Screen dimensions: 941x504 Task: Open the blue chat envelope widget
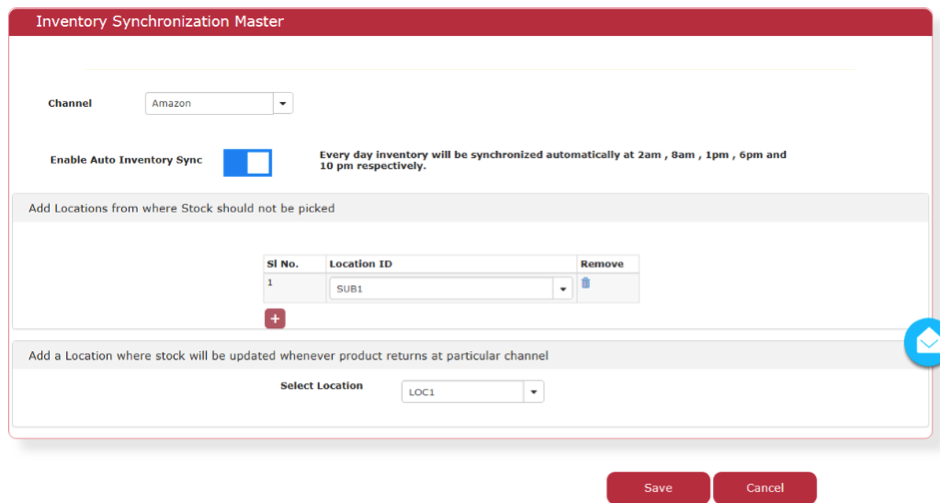click(925, 342)
